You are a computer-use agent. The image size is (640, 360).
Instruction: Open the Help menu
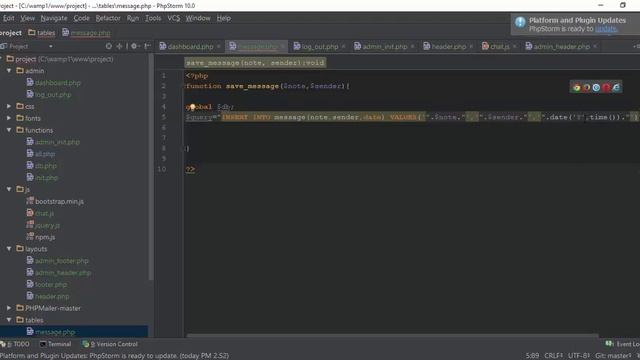[x=223, y=18]
